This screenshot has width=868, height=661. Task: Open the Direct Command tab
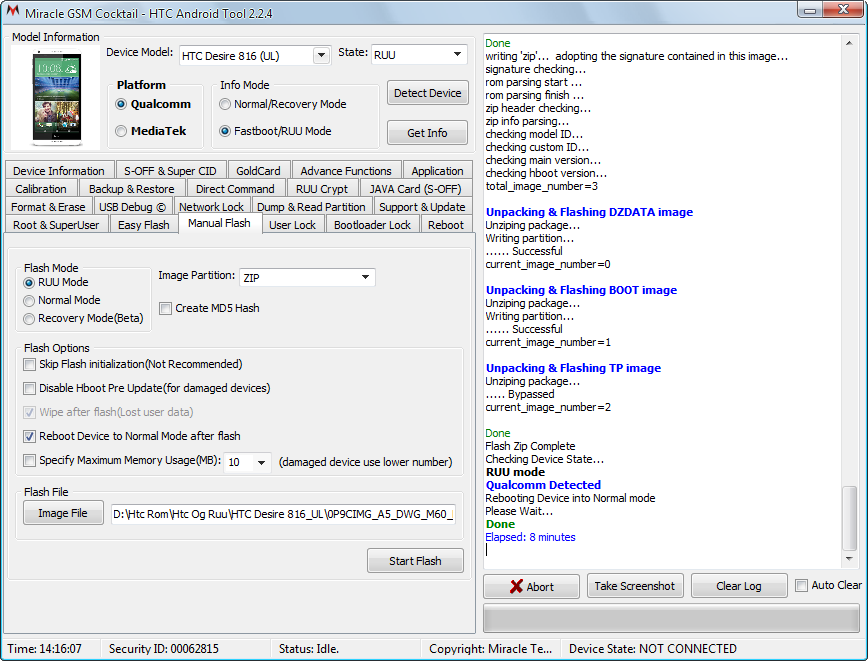pos(235,189)
